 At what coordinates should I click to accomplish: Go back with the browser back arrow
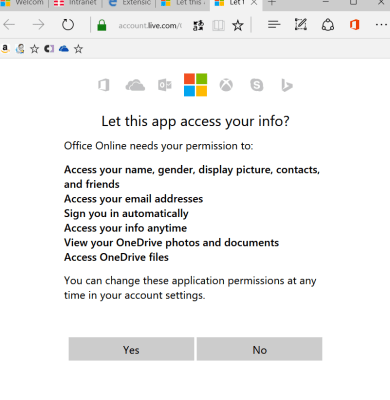(x=9, y=25)
